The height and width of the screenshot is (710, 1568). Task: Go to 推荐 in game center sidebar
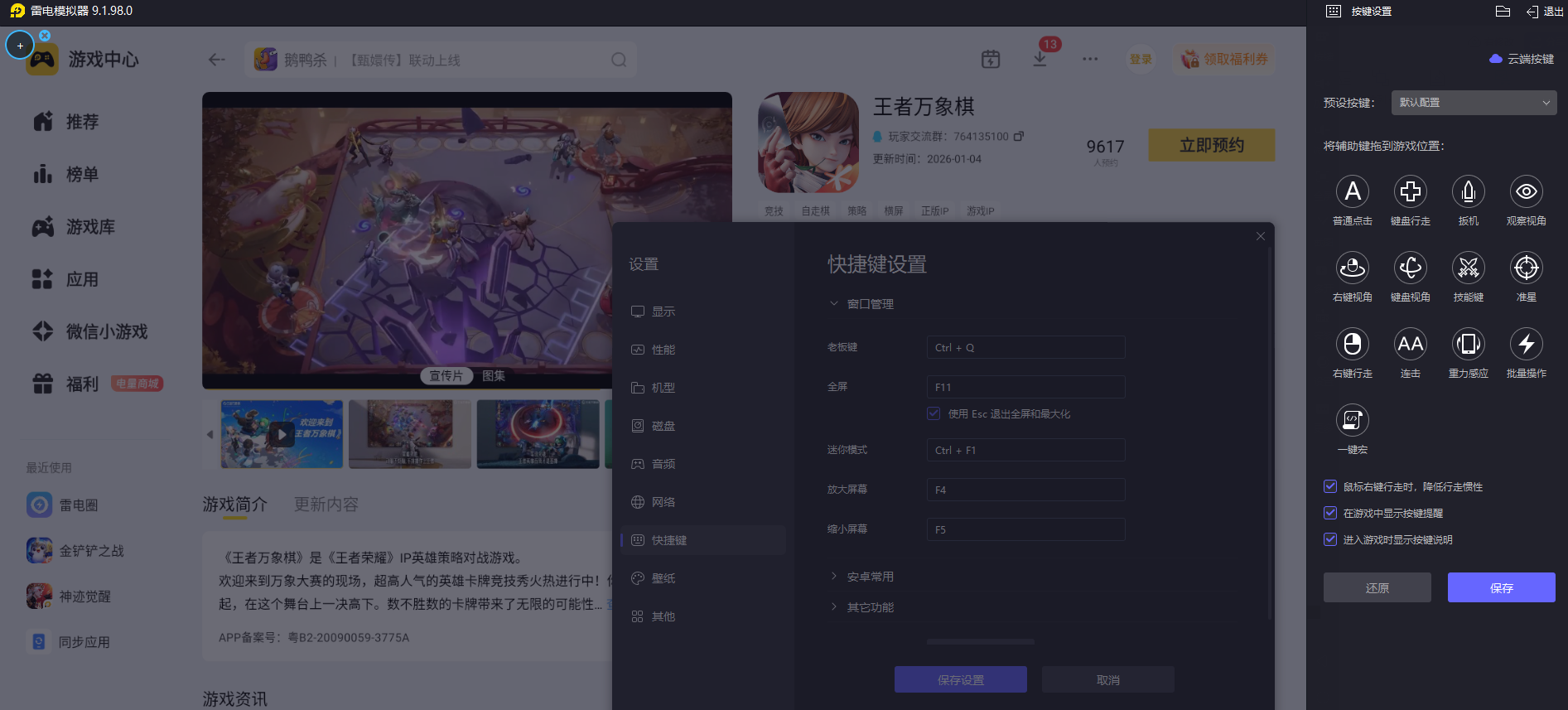pos(66,122)
